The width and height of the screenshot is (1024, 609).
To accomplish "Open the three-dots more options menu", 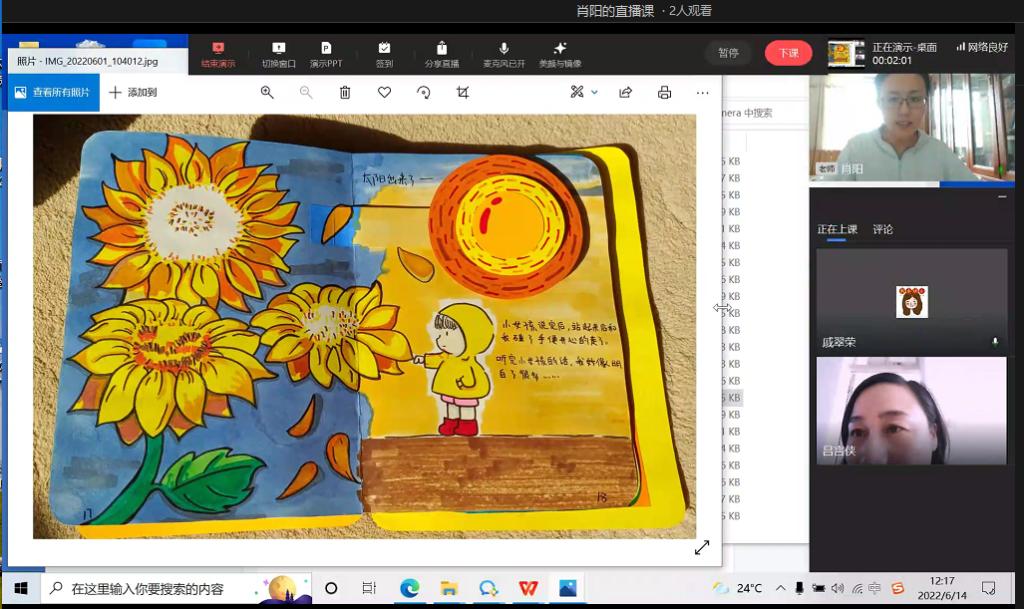I will (x=702, y=92).
